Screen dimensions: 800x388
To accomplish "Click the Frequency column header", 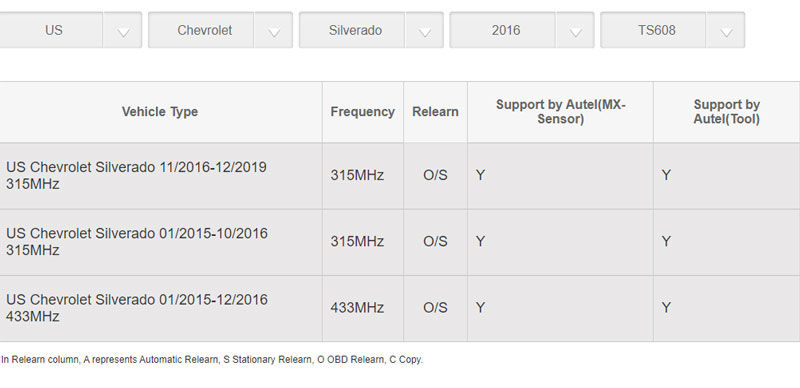I will click(x=363, y=112).
